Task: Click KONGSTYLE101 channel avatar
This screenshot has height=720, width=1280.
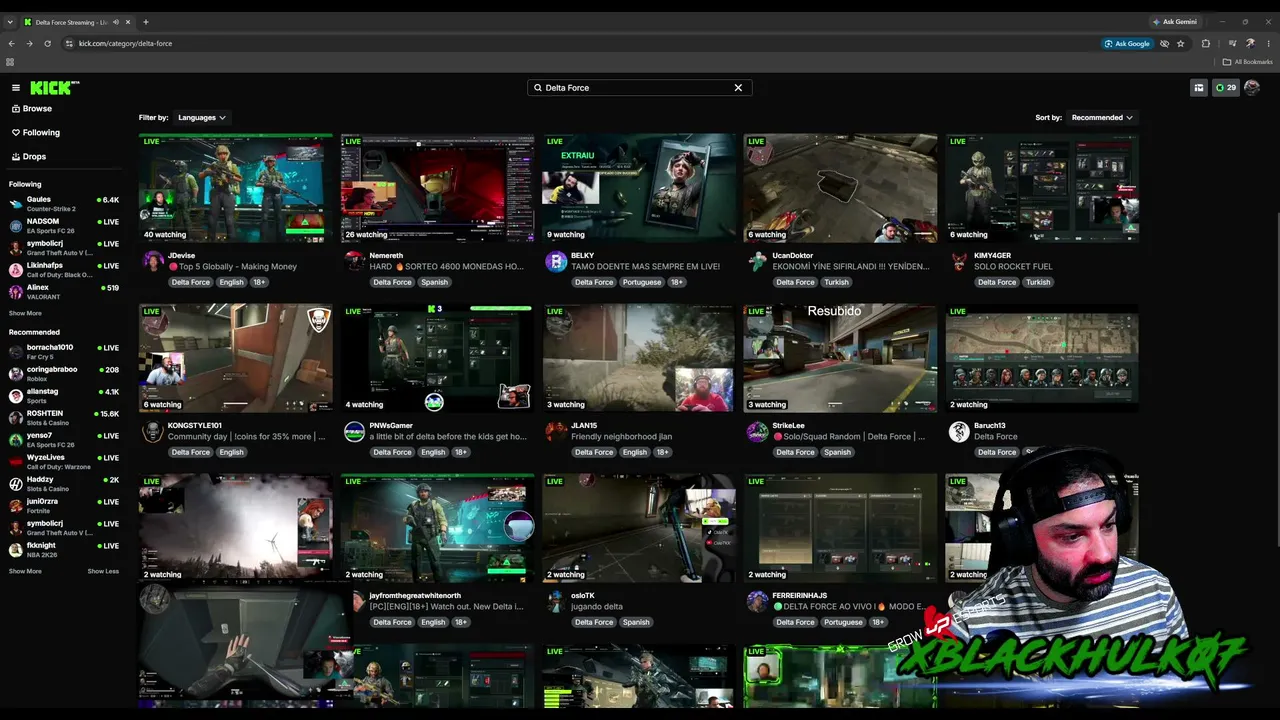Action: coord(153,432)
